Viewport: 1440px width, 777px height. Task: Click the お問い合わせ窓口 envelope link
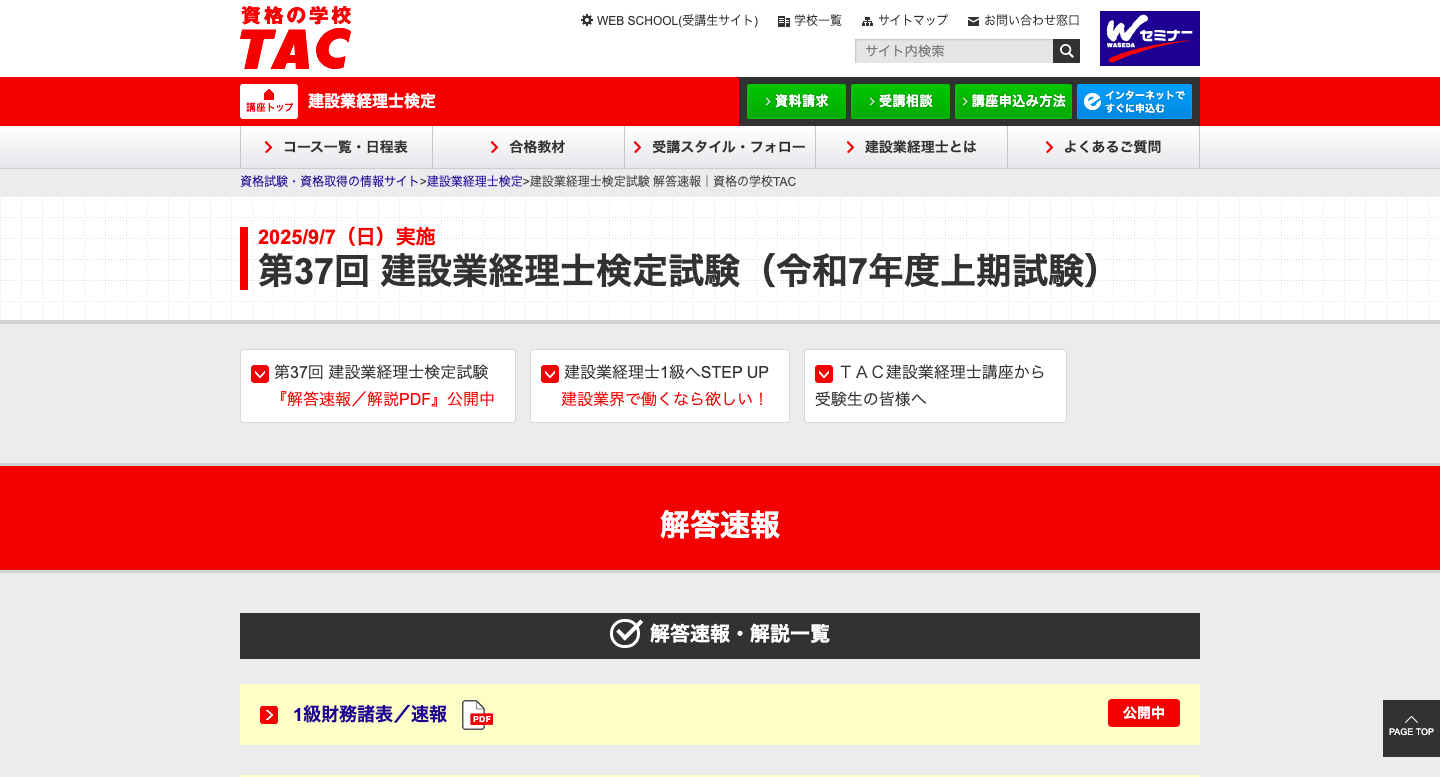coord(1023,20)
